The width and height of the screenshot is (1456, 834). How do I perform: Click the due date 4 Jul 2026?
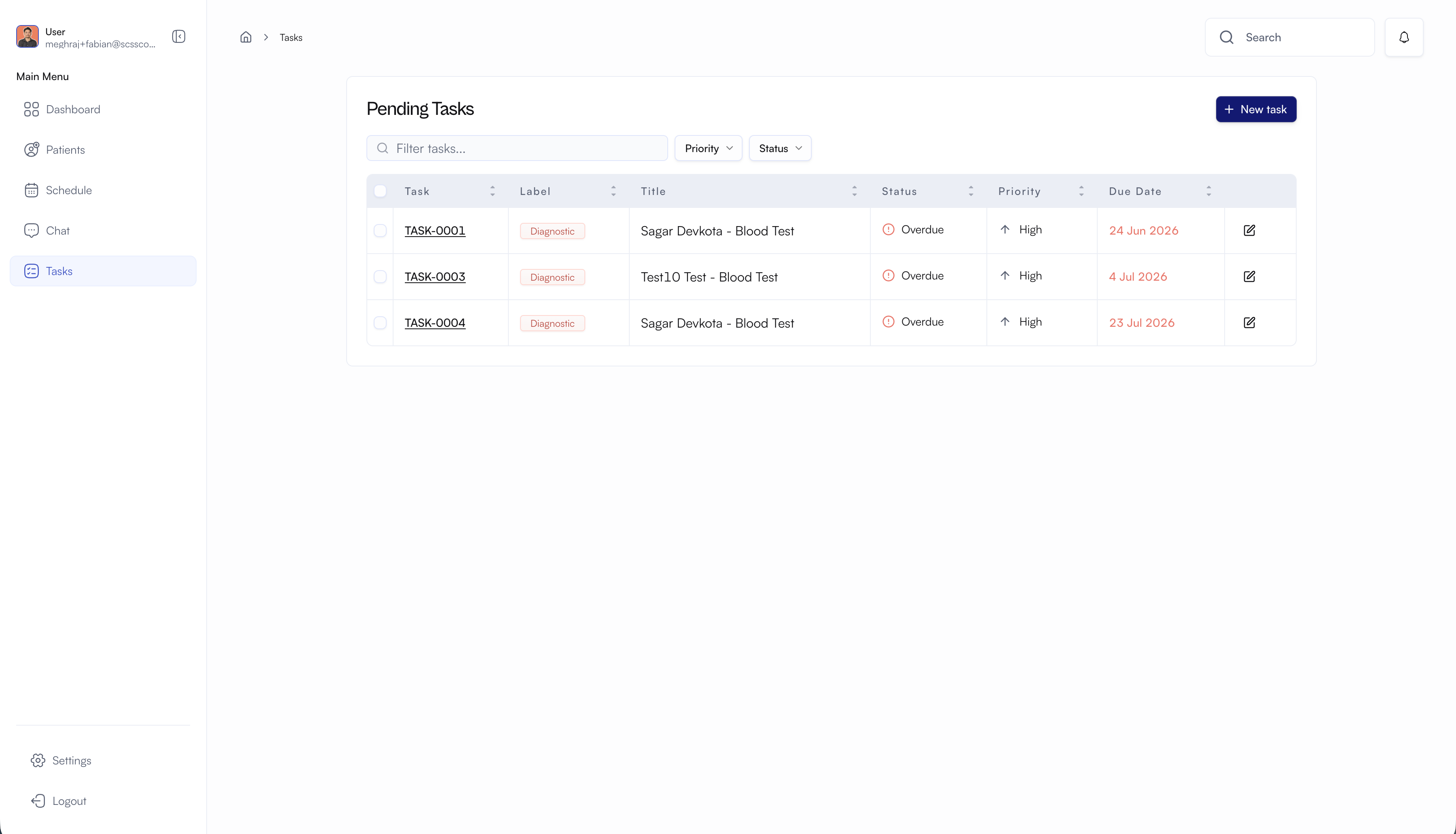[1138, 277]
